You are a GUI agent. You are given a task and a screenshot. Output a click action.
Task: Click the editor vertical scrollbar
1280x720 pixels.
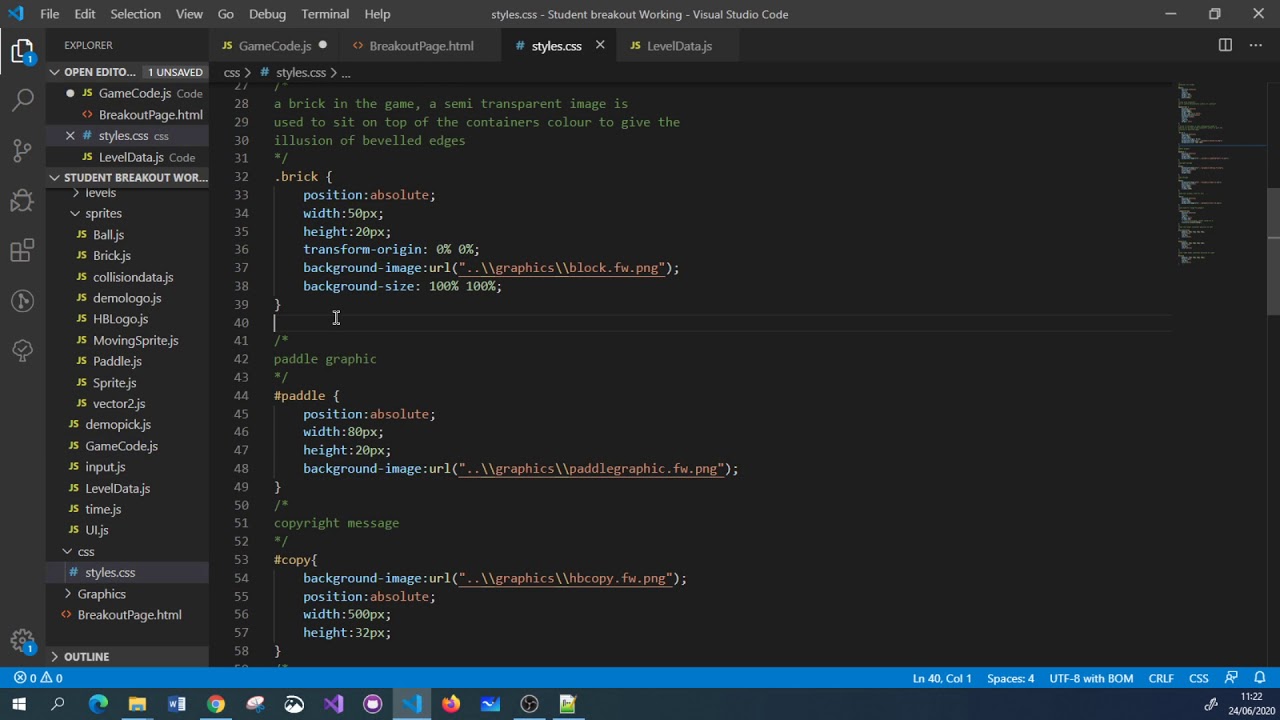1273,250
